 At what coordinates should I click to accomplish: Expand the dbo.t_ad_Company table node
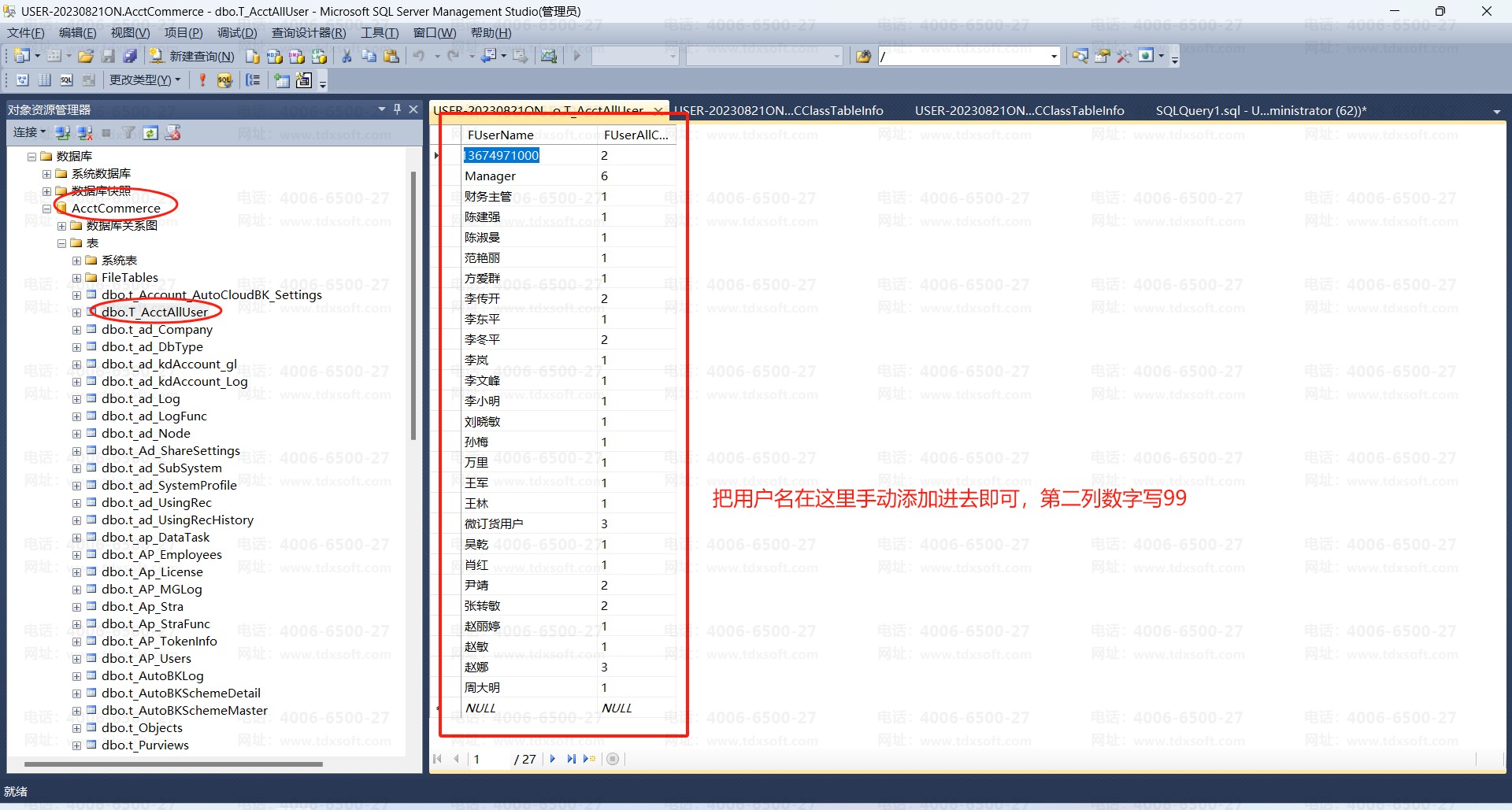point(76,330)
